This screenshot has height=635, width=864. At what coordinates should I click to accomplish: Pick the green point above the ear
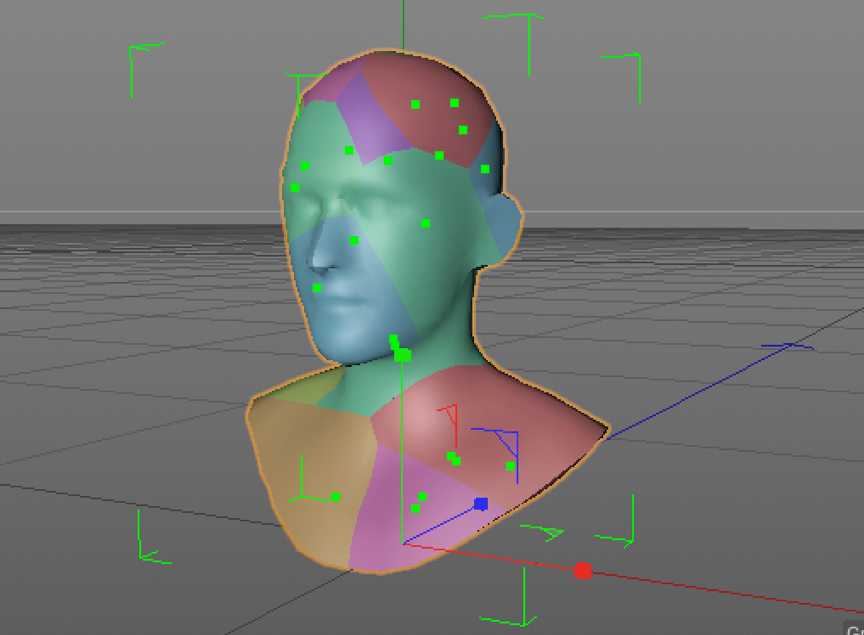[485, 169]
